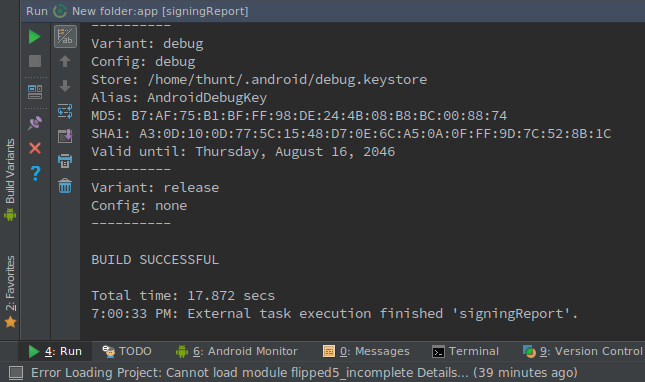
Task: Open the Terminal tool window
Action: (x=465, y=351)
